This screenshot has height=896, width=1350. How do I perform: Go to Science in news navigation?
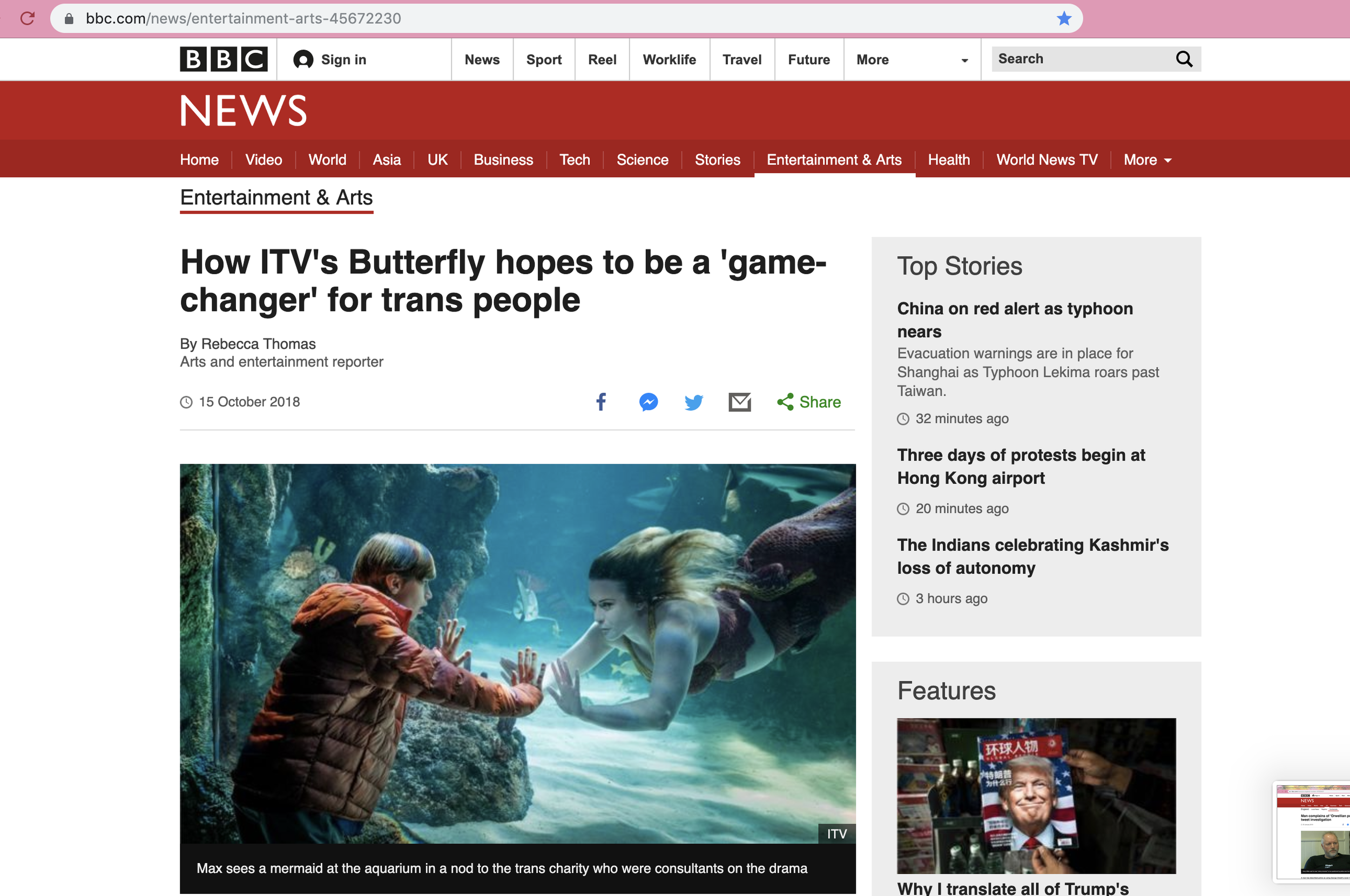click(x=643, y=160)
